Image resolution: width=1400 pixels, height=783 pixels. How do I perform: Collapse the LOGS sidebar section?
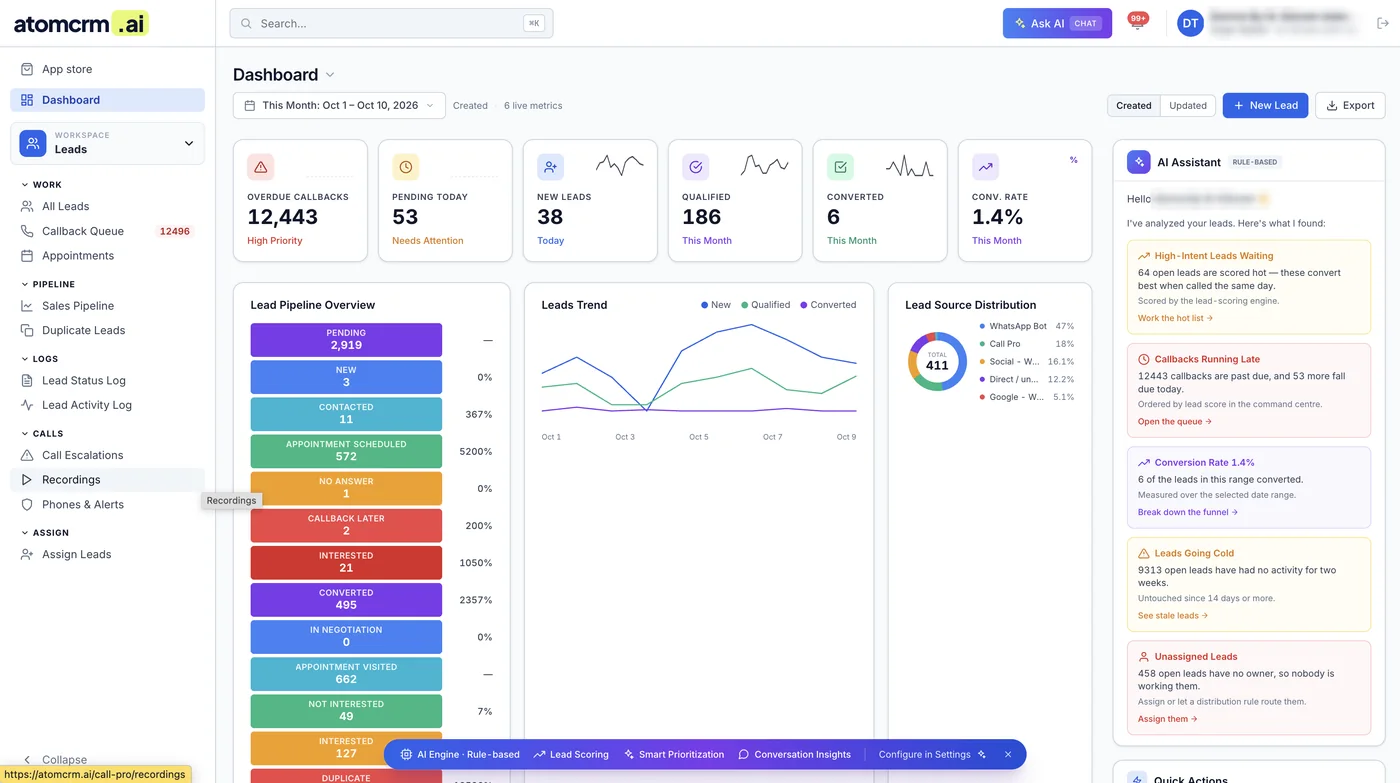tap(39, 359)
